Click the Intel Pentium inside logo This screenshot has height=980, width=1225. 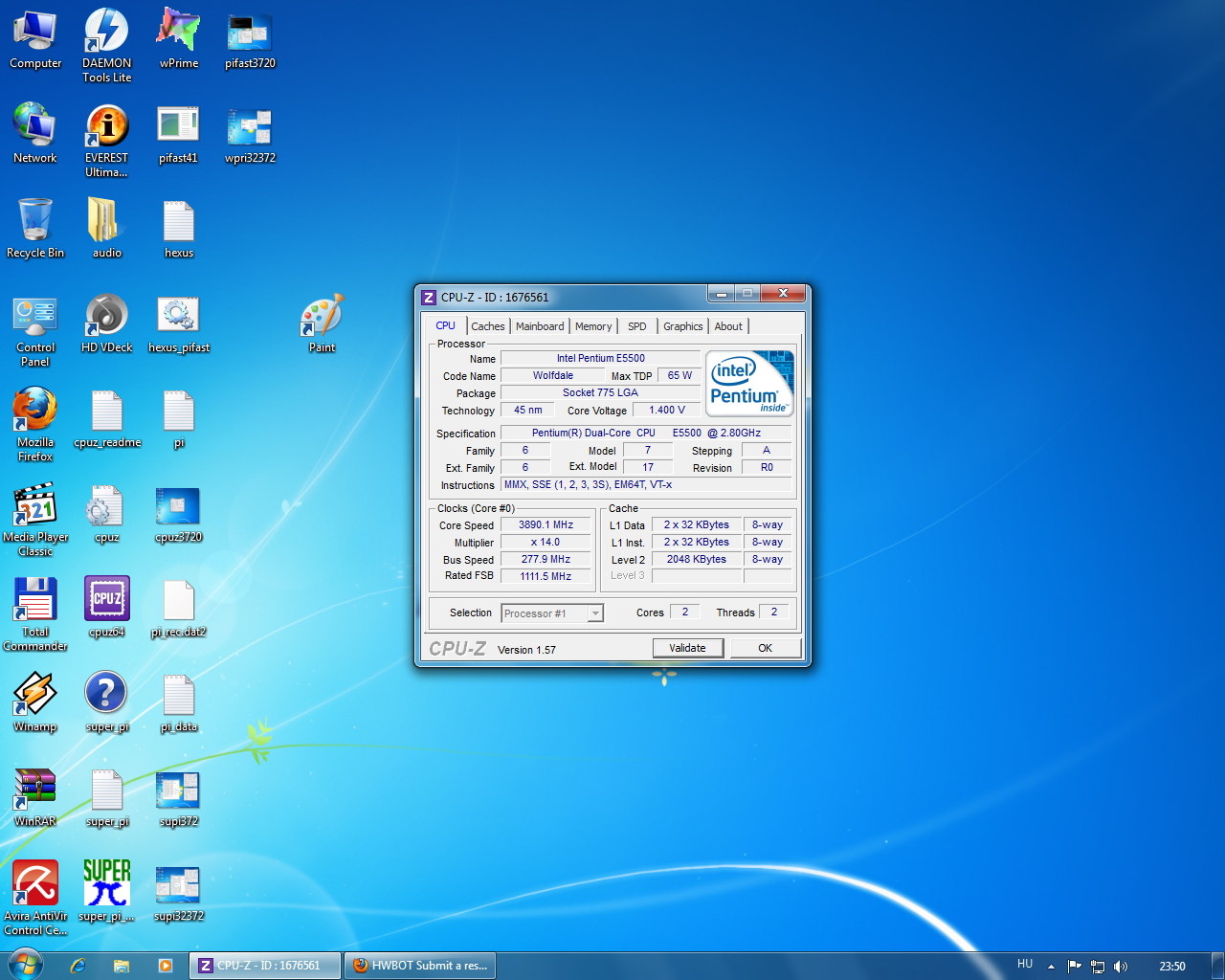tap(750, 383)
